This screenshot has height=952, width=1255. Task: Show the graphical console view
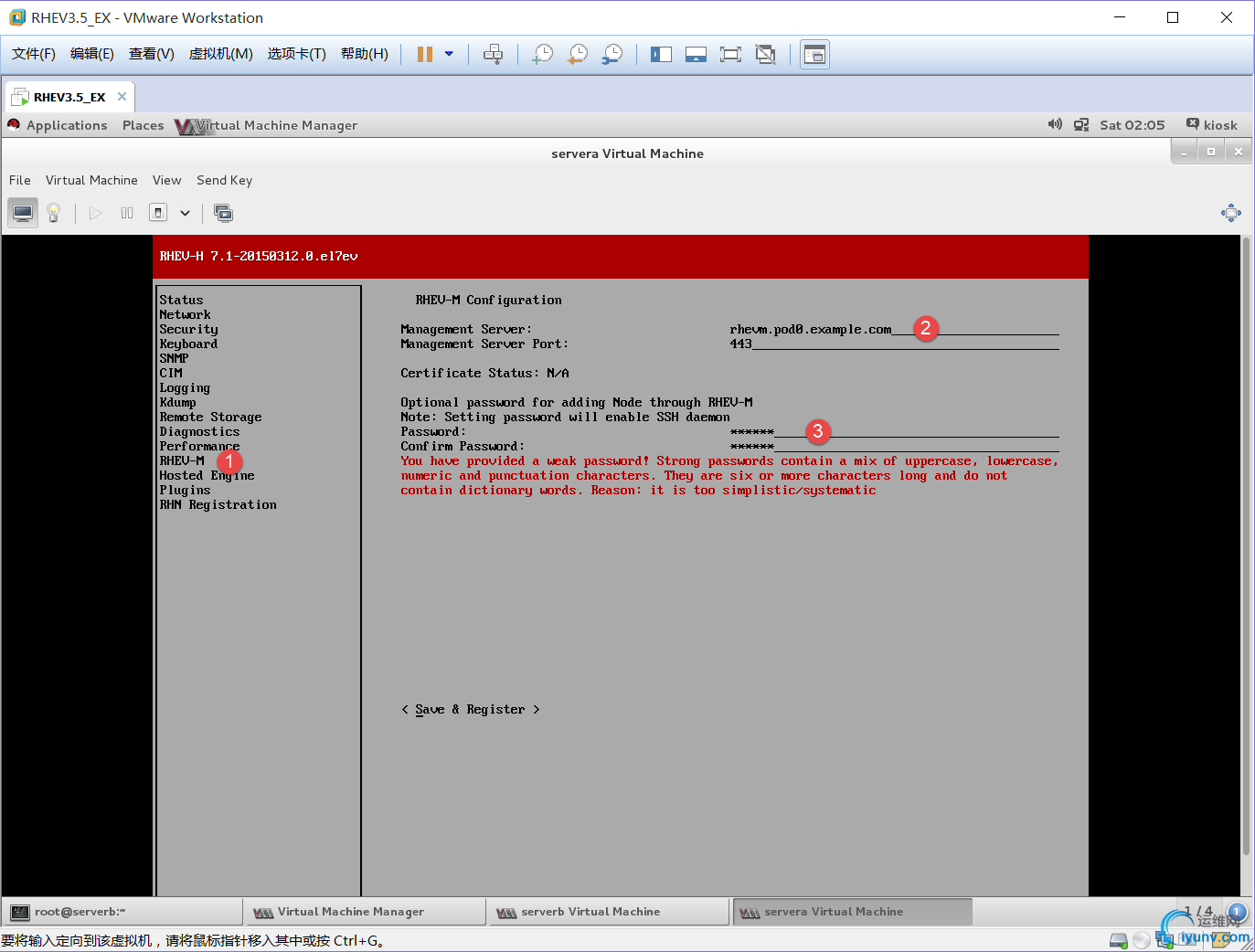click(x=23, y=213)
